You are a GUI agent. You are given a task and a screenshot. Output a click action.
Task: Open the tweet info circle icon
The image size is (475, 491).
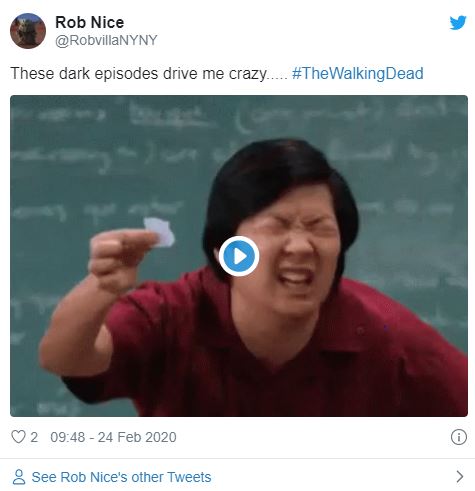(459, 437)
